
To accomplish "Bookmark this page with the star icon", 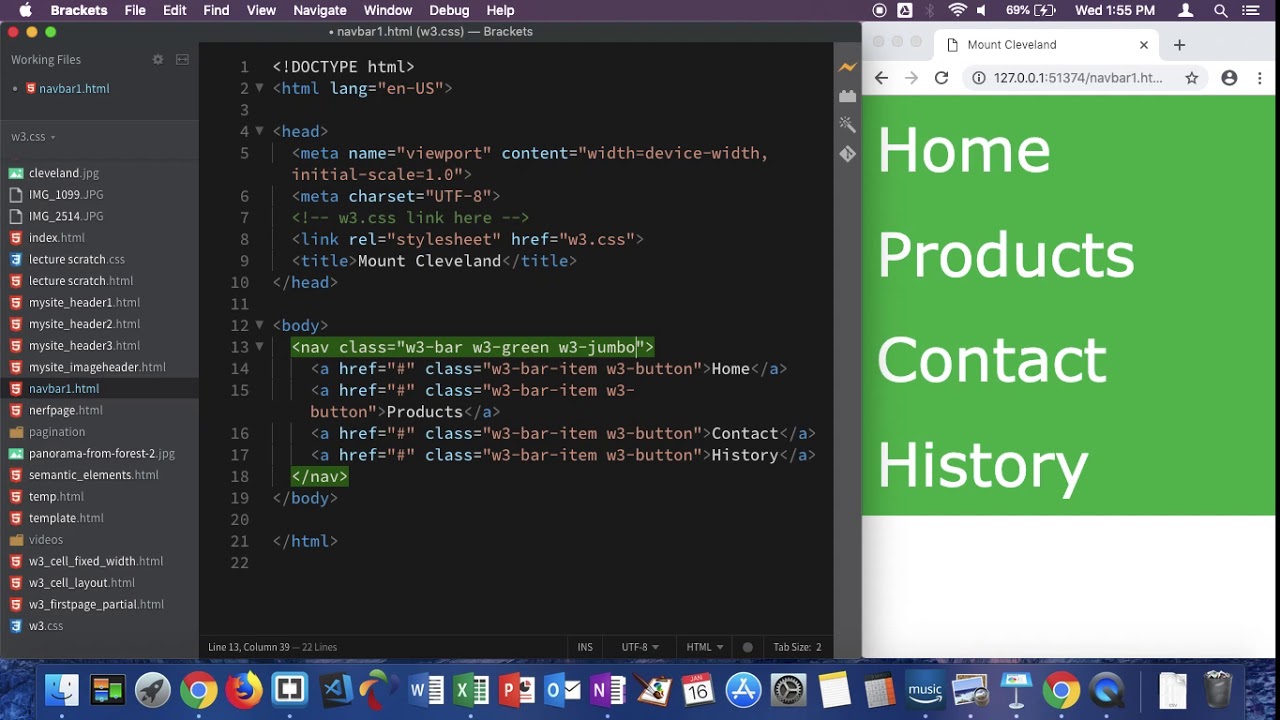I will tap(1191, 78).
